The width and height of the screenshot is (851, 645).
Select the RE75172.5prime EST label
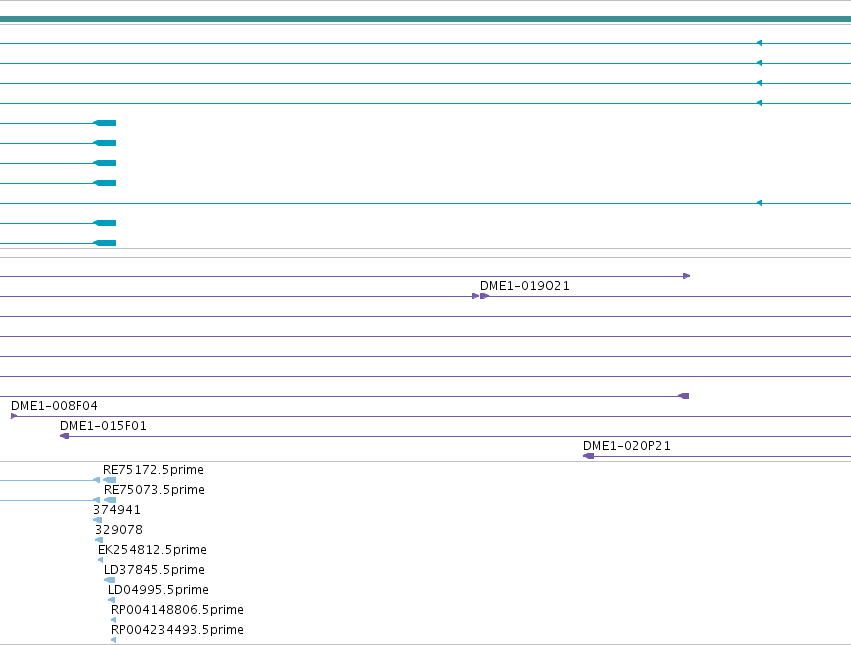click(x=154, y=470)
